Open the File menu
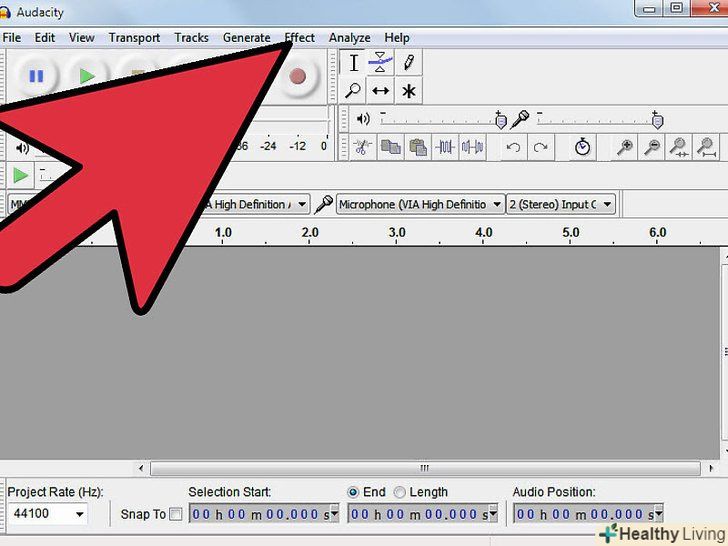 12,38
